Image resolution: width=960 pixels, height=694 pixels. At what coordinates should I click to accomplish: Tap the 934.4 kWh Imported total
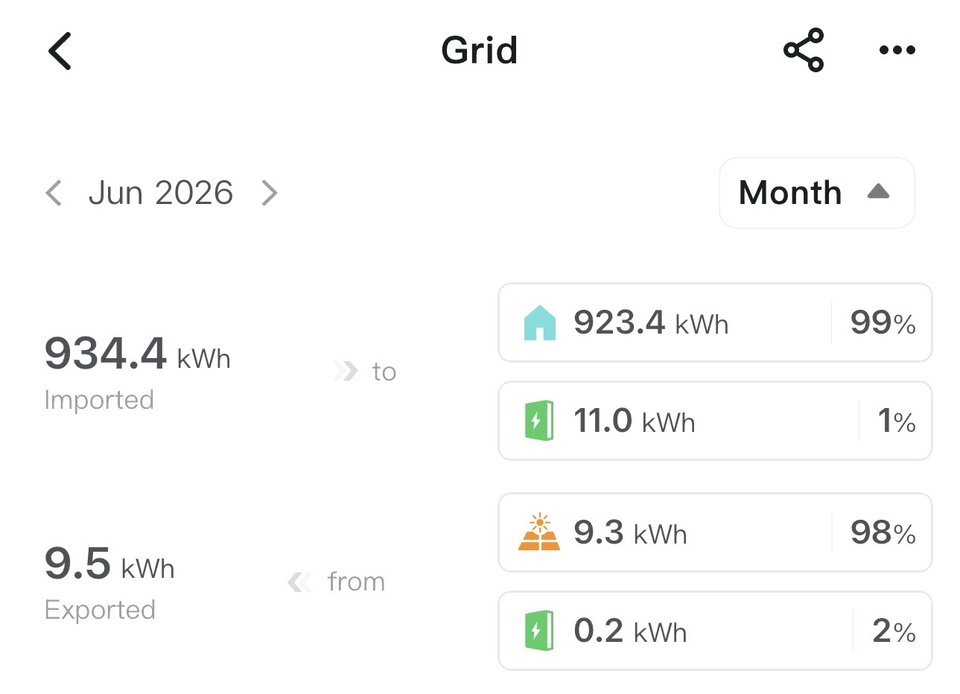[x=137, y=372]
